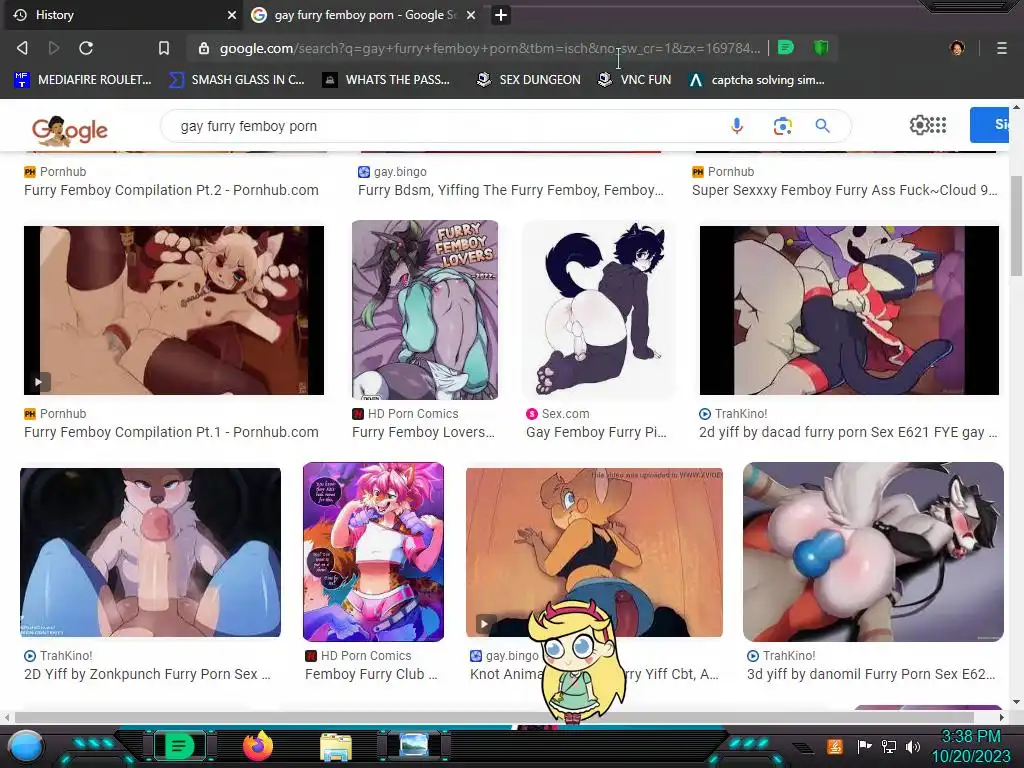The height and width of the screenshot is (768, 1024).
Task: Click the browser forward arrow
Action: coord(54,48)
